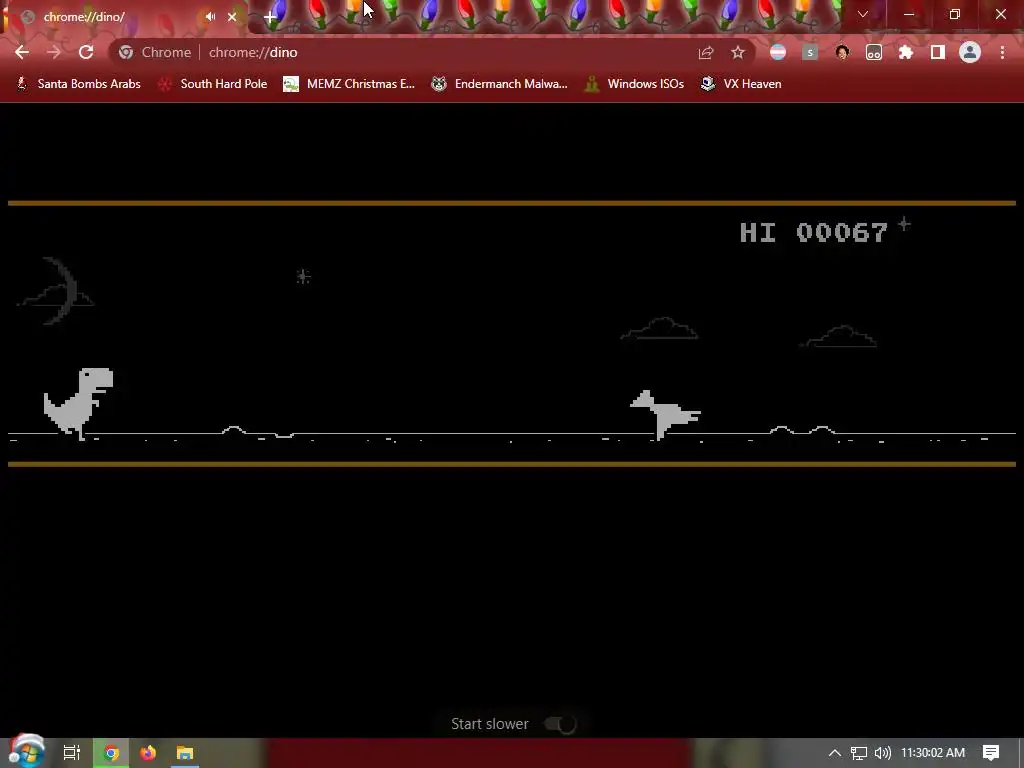Close the chrome://dino tab
1024x768 pixels.
click(x=232, y=17)
